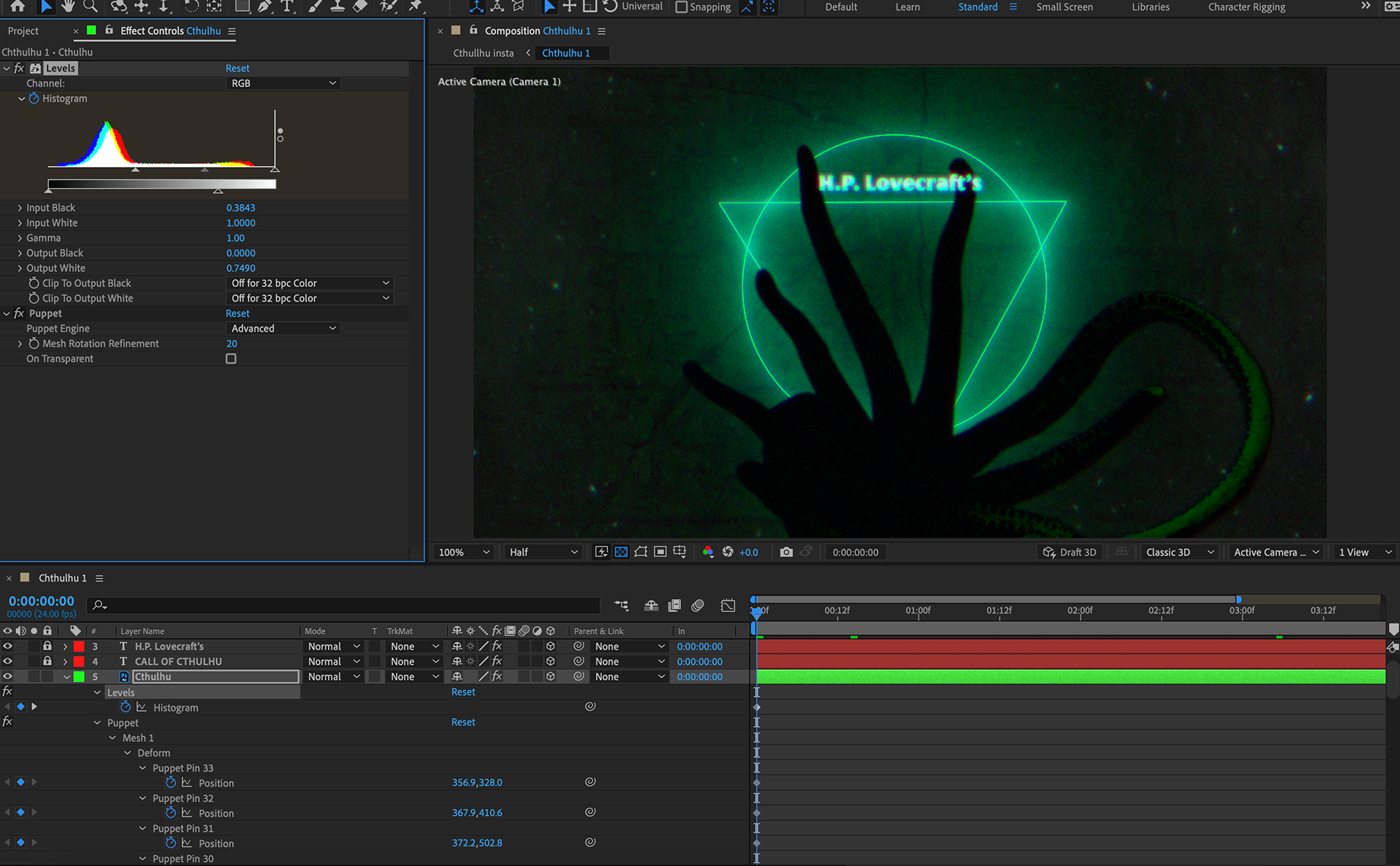Reset the Puppet effect in Effect Controls
Screen dimensions: 1400x866
[238, 313]
